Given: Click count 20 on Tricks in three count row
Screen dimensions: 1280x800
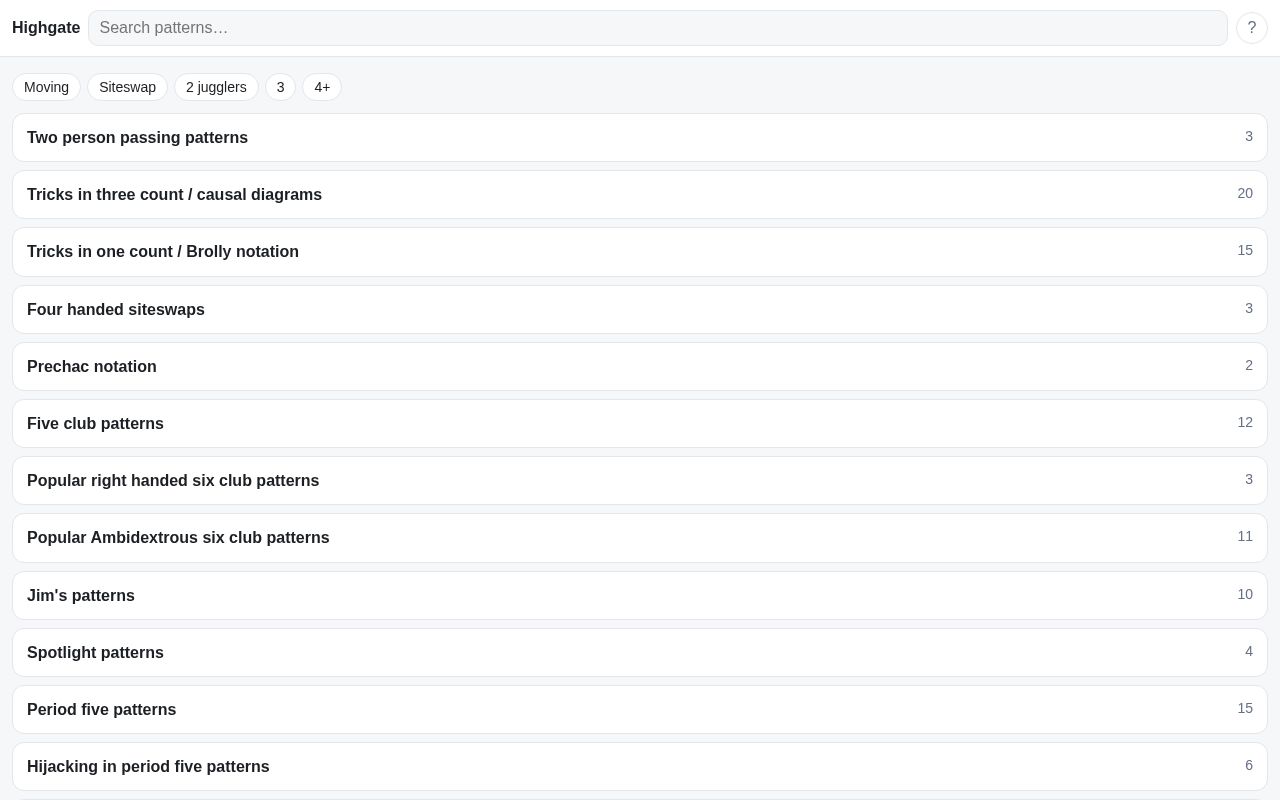Looking at the screenshot, I should [1245, 193].
